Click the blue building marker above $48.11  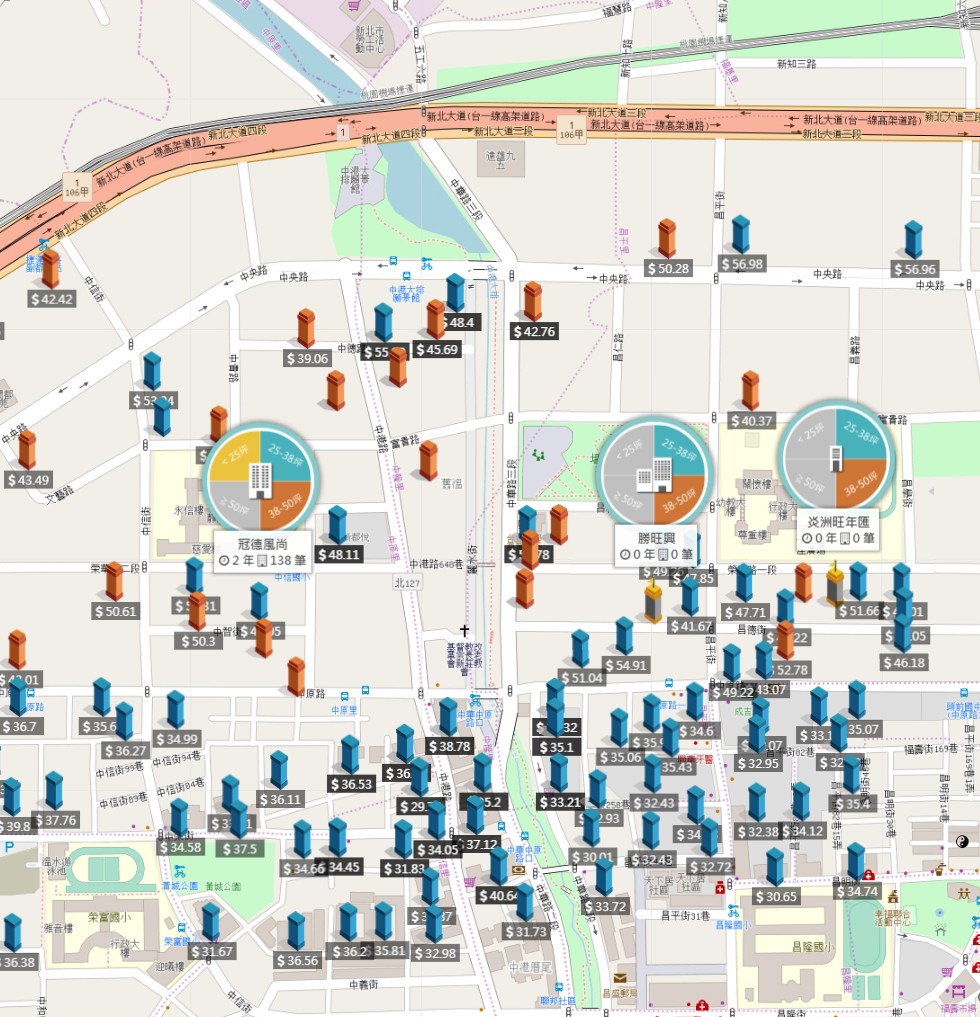point(337,524)
